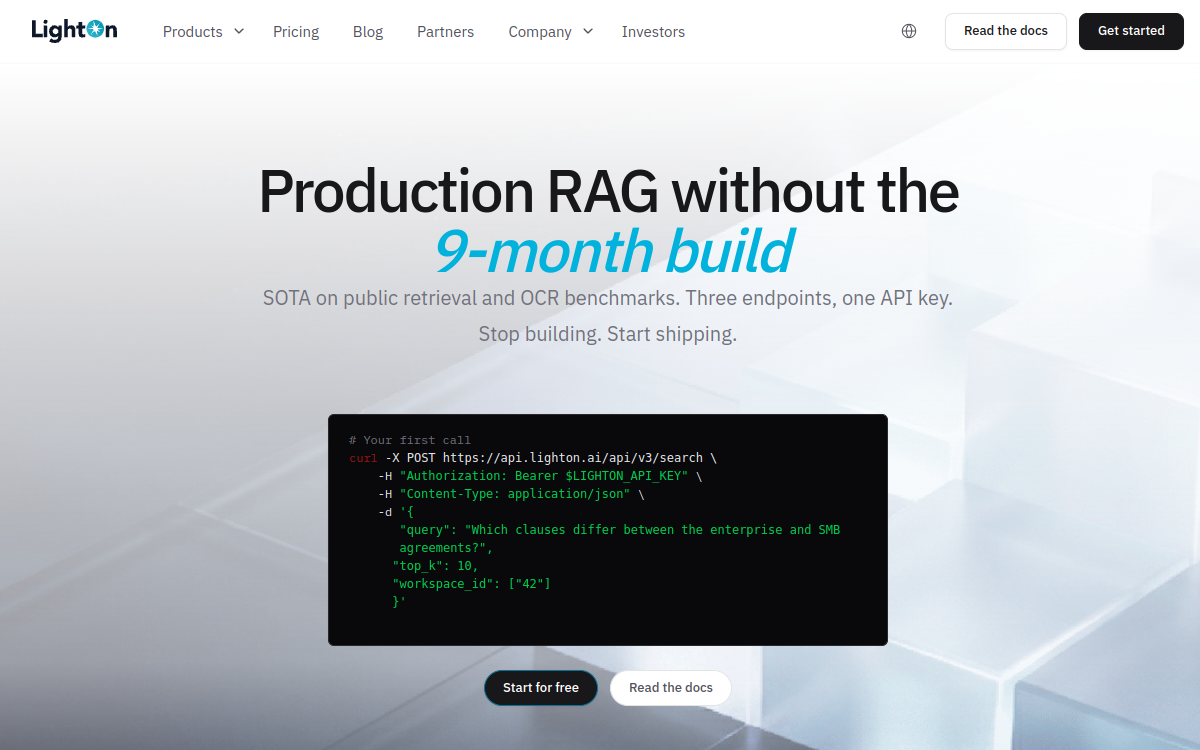Click the LightOn logo

click(74, 30)
